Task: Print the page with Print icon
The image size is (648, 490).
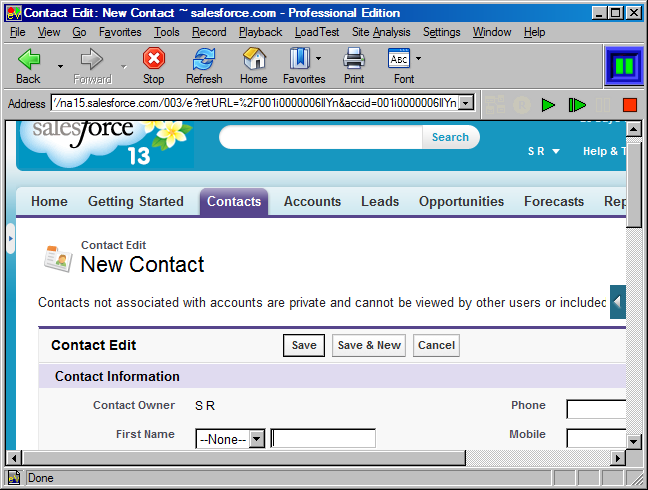Action: coord(354,58)
